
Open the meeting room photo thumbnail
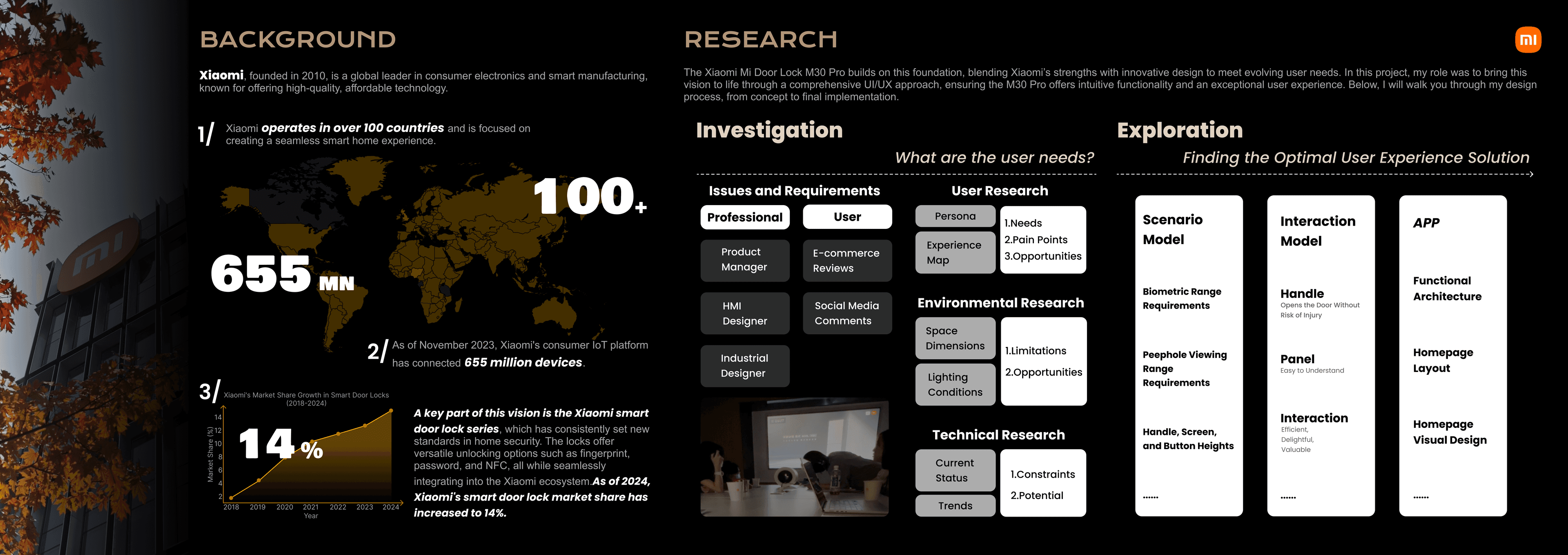(794, 457)
